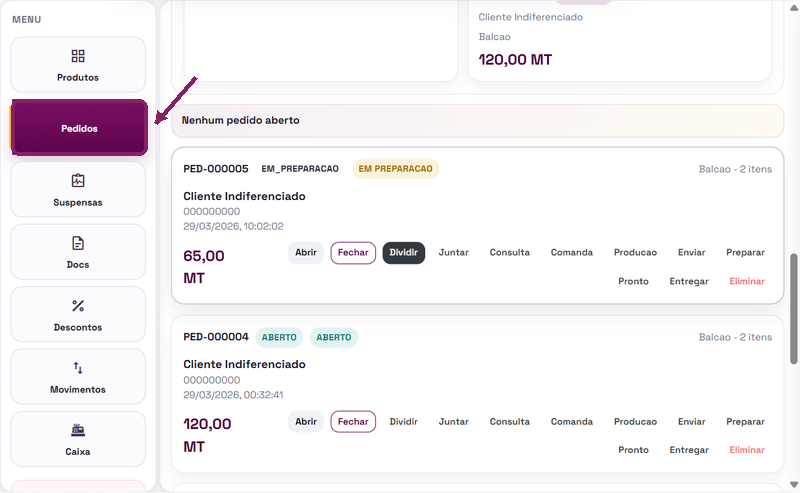Click Enviar on order PED-000005
800x493 pixels.
[x=692, y=253]
